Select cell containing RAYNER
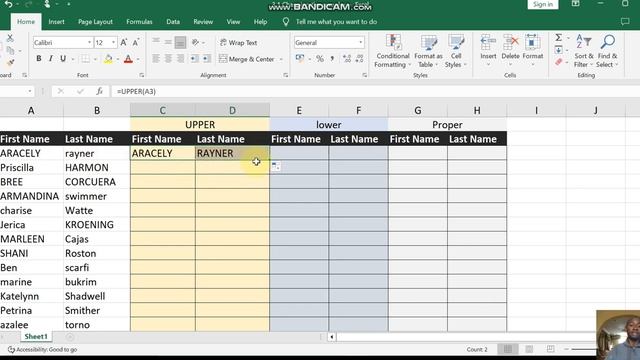The image size is (640, 360). click(x=232, y=153)
